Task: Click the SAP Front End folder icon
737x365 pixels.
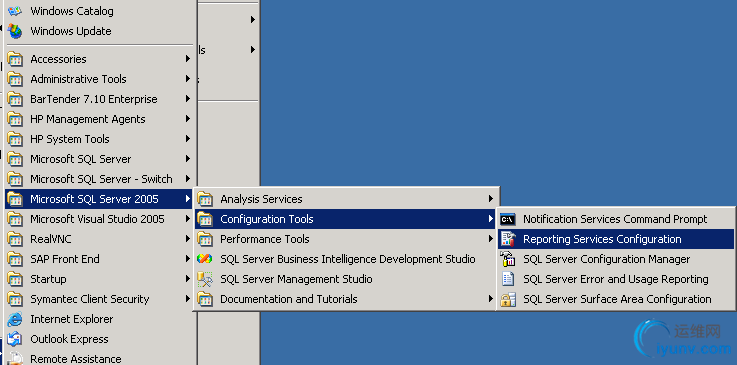Action: pyautogui.click(x=15, y=259)
